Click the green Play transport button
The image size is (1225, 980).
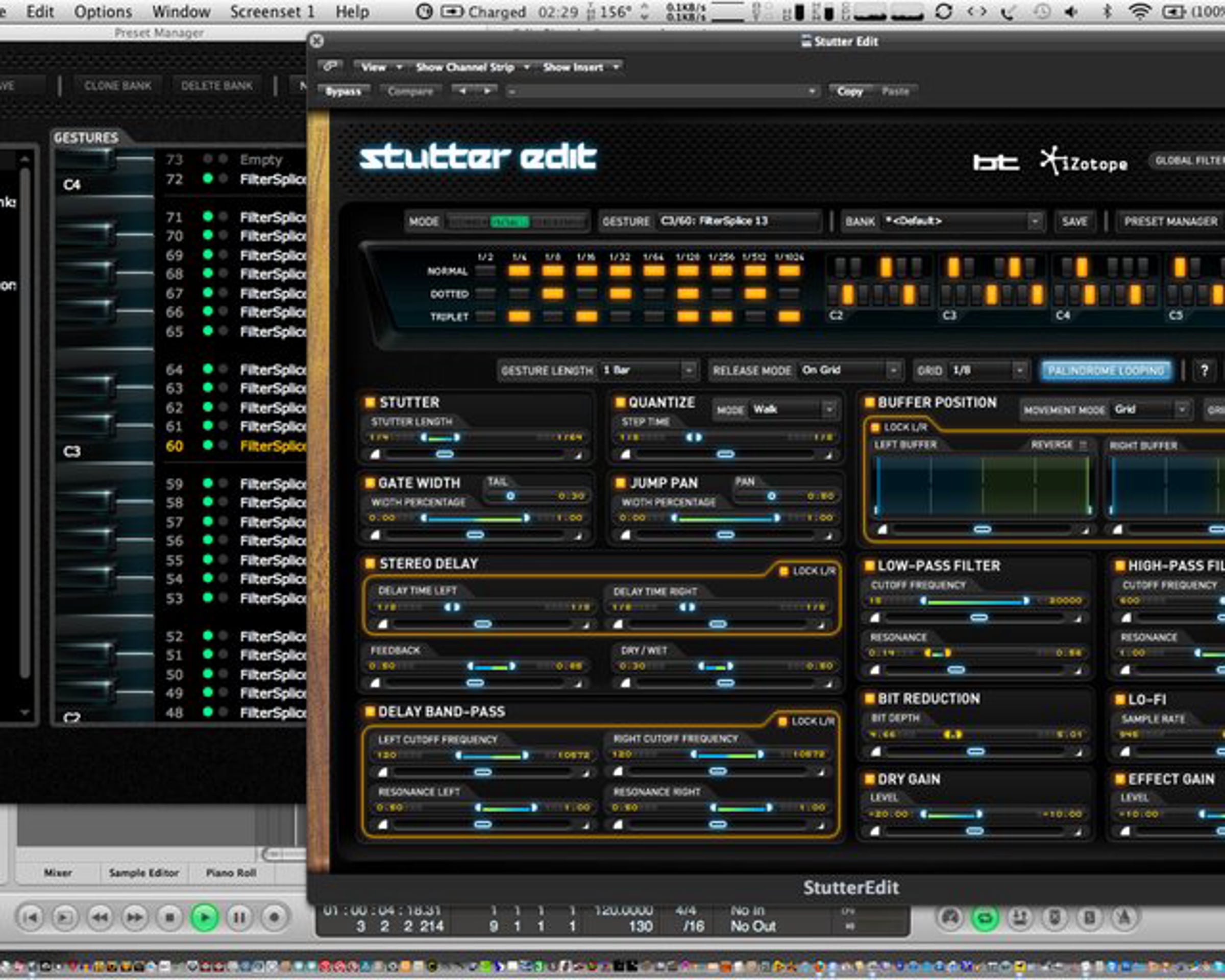(x=205, y=917)
